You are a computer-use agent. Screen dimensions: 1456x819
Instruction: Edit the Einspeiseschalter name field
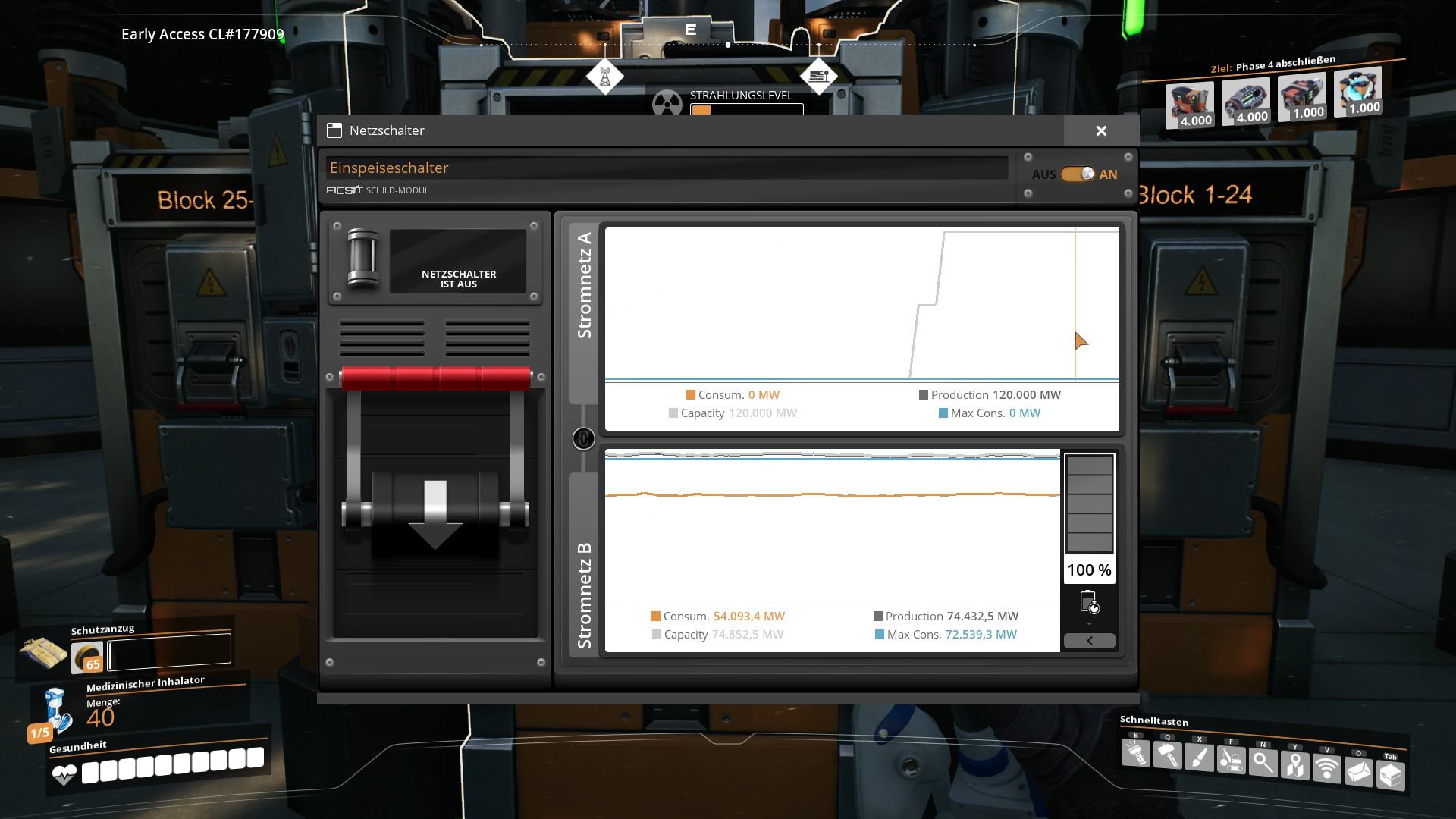(x=667, y=168)
